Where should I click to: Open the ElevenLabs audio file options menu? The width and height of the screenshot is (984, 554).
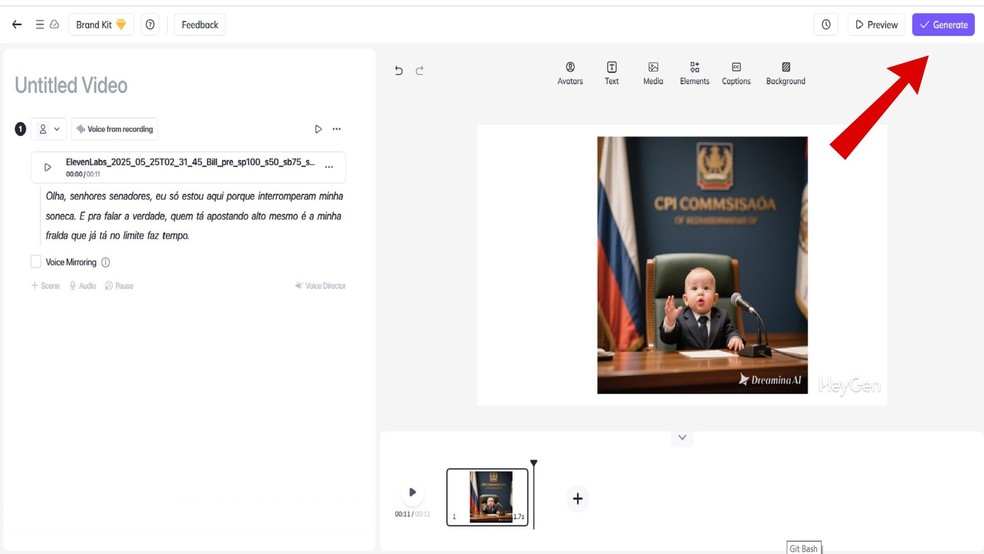329,167
